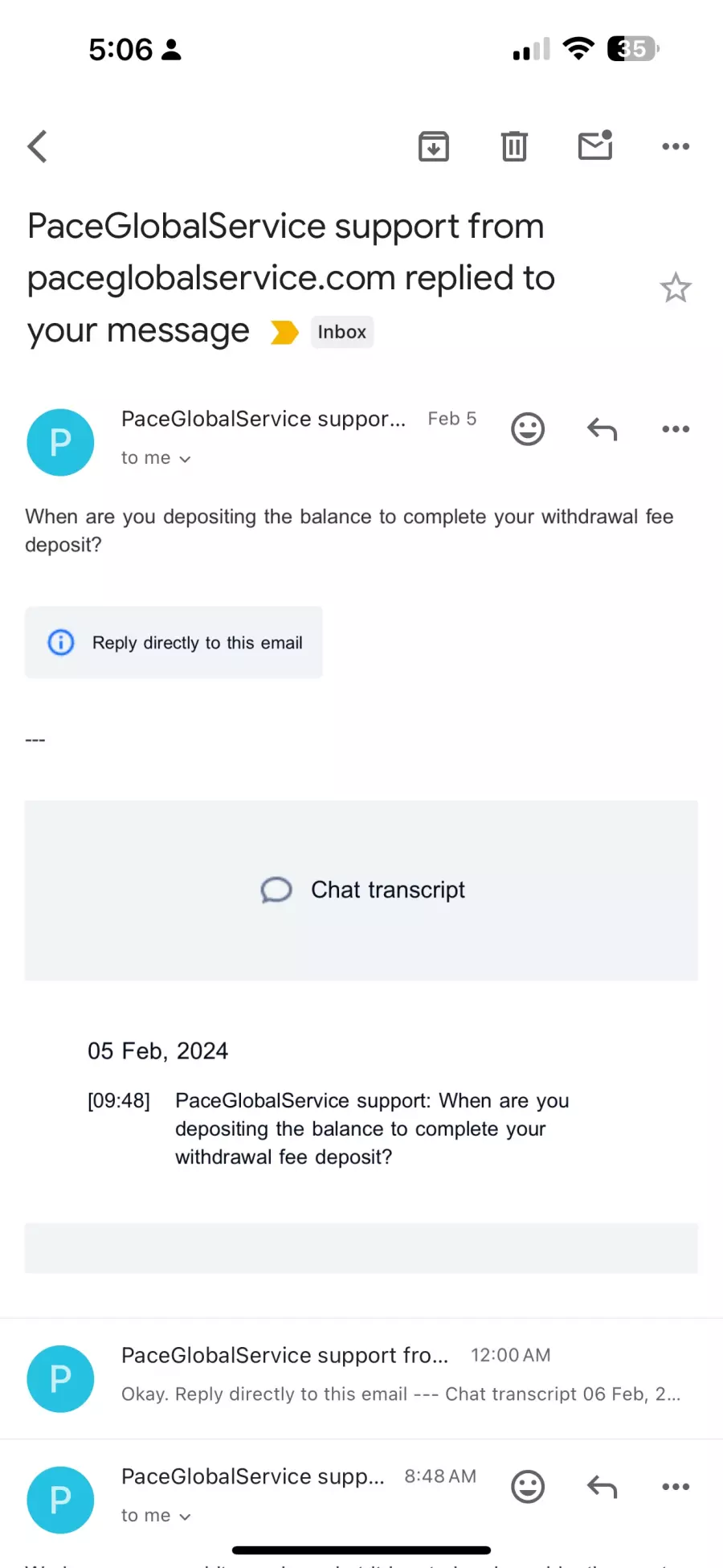Add emoji reaction to Feb 5 message

(528, 429)
